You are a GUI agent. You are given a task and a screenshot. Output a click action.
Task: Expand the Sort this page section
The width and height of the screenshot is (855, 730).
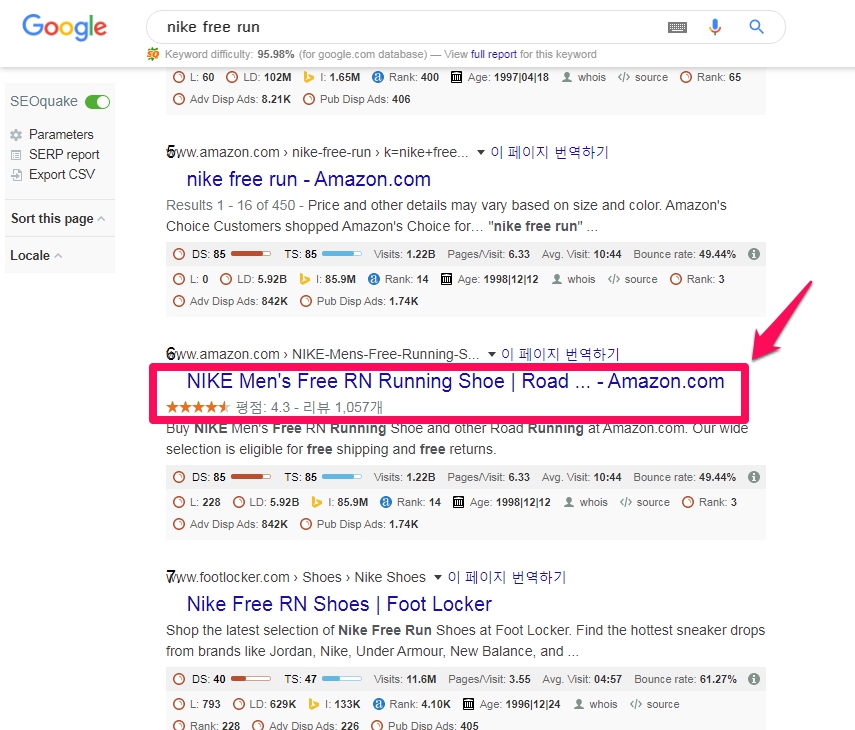click(x=58, y=219)
